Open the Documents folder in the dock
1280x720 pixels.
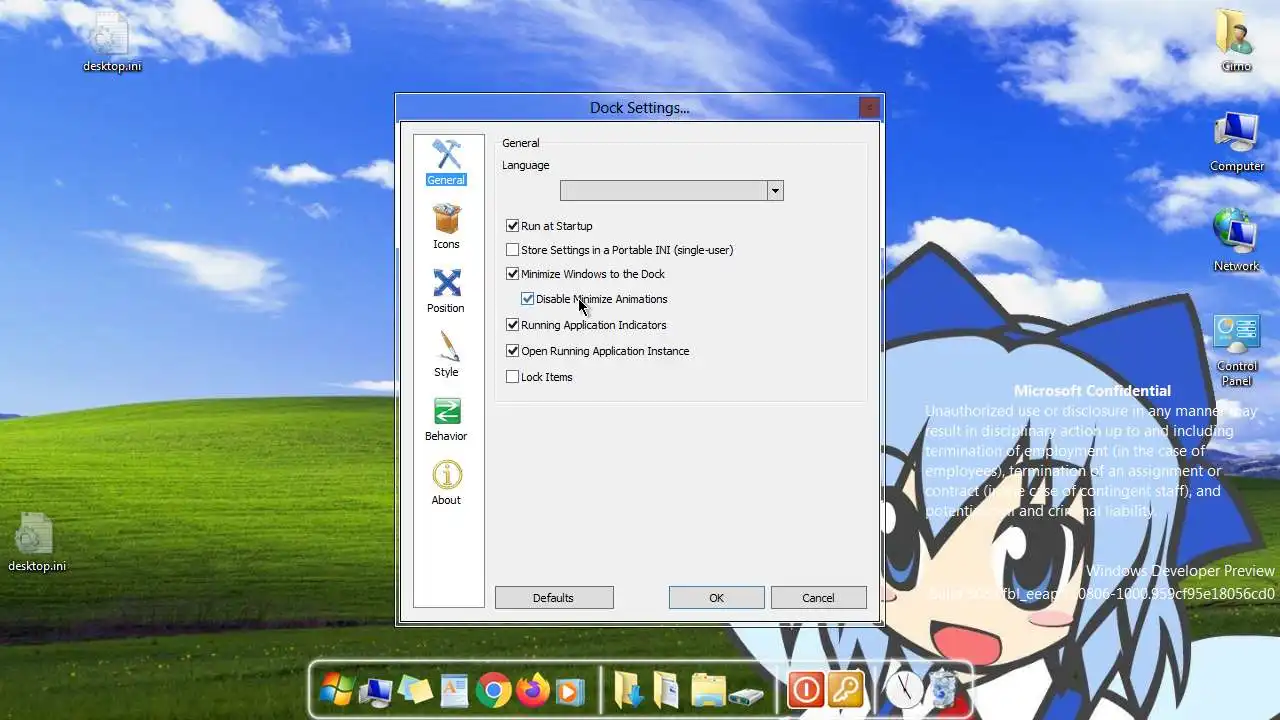(667, 690)
